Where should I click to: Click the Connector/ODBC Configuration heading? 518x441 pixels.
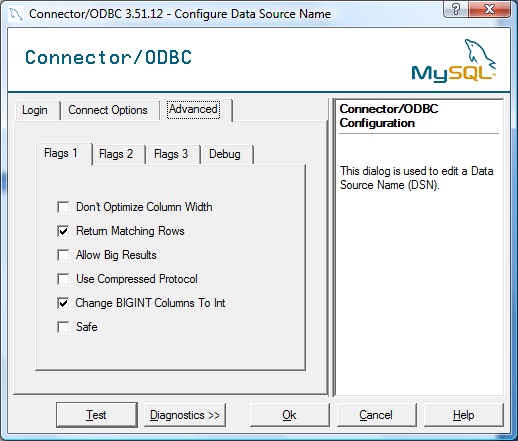click(x=389, y=116)
